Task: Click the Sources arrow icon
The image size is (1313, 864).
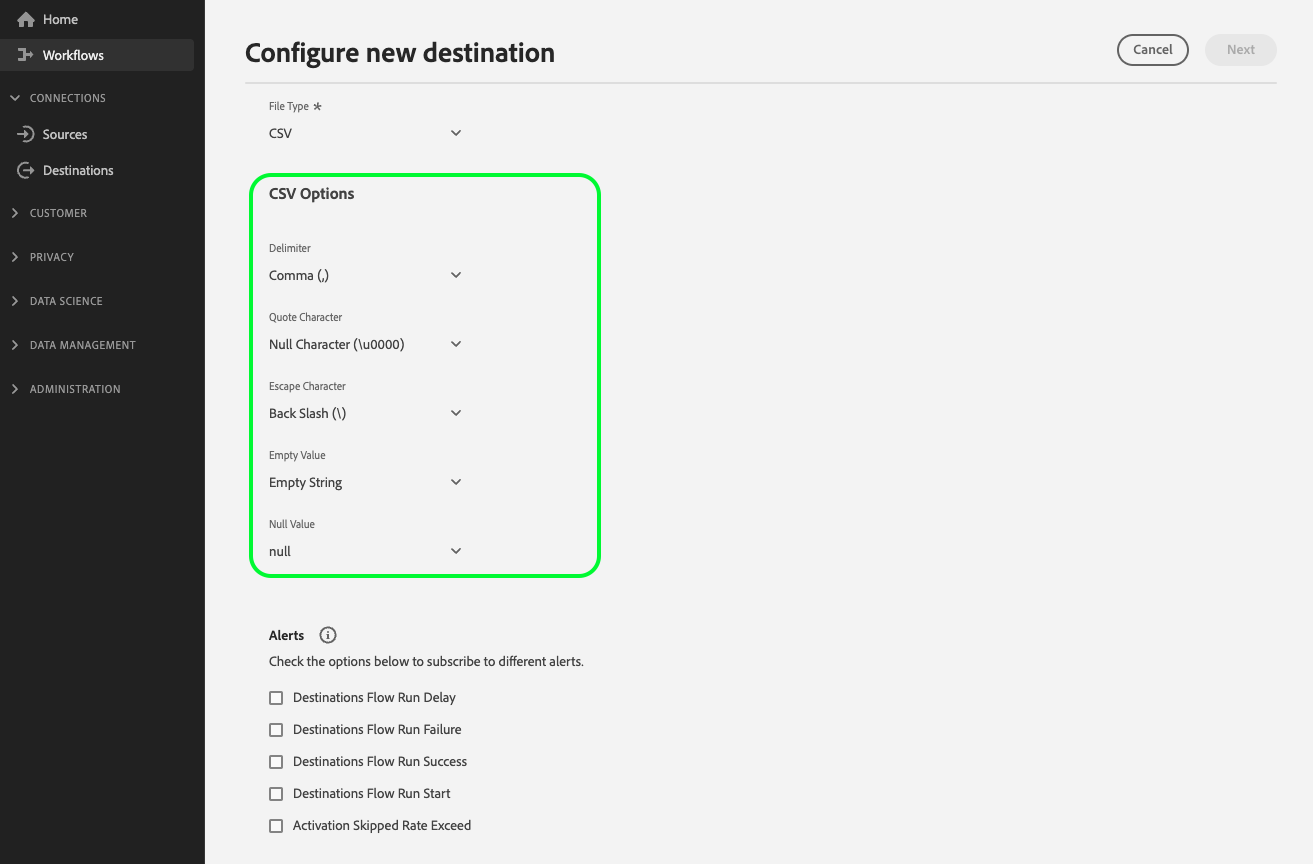Action: coord(26,134)
